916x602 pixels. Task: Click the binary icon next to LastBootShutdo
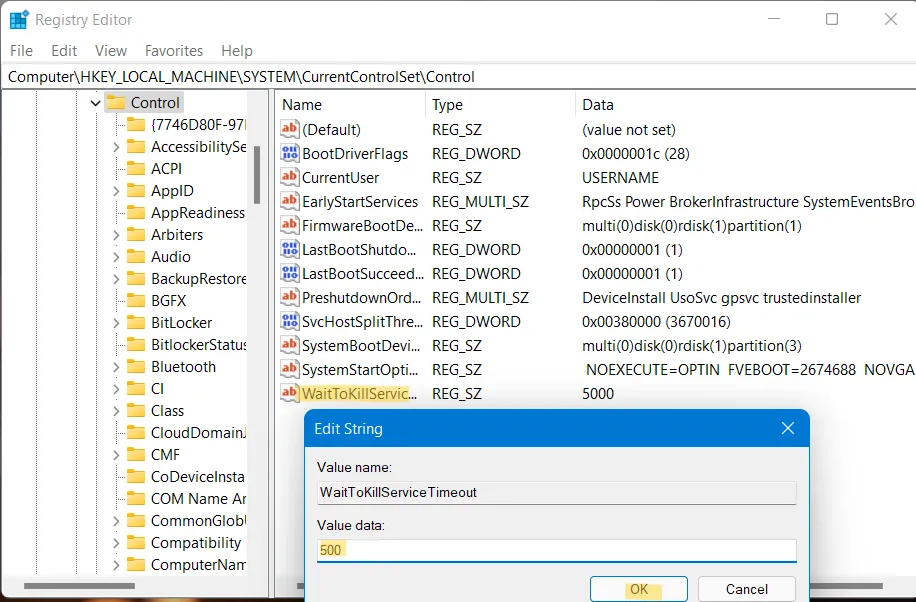290,249
